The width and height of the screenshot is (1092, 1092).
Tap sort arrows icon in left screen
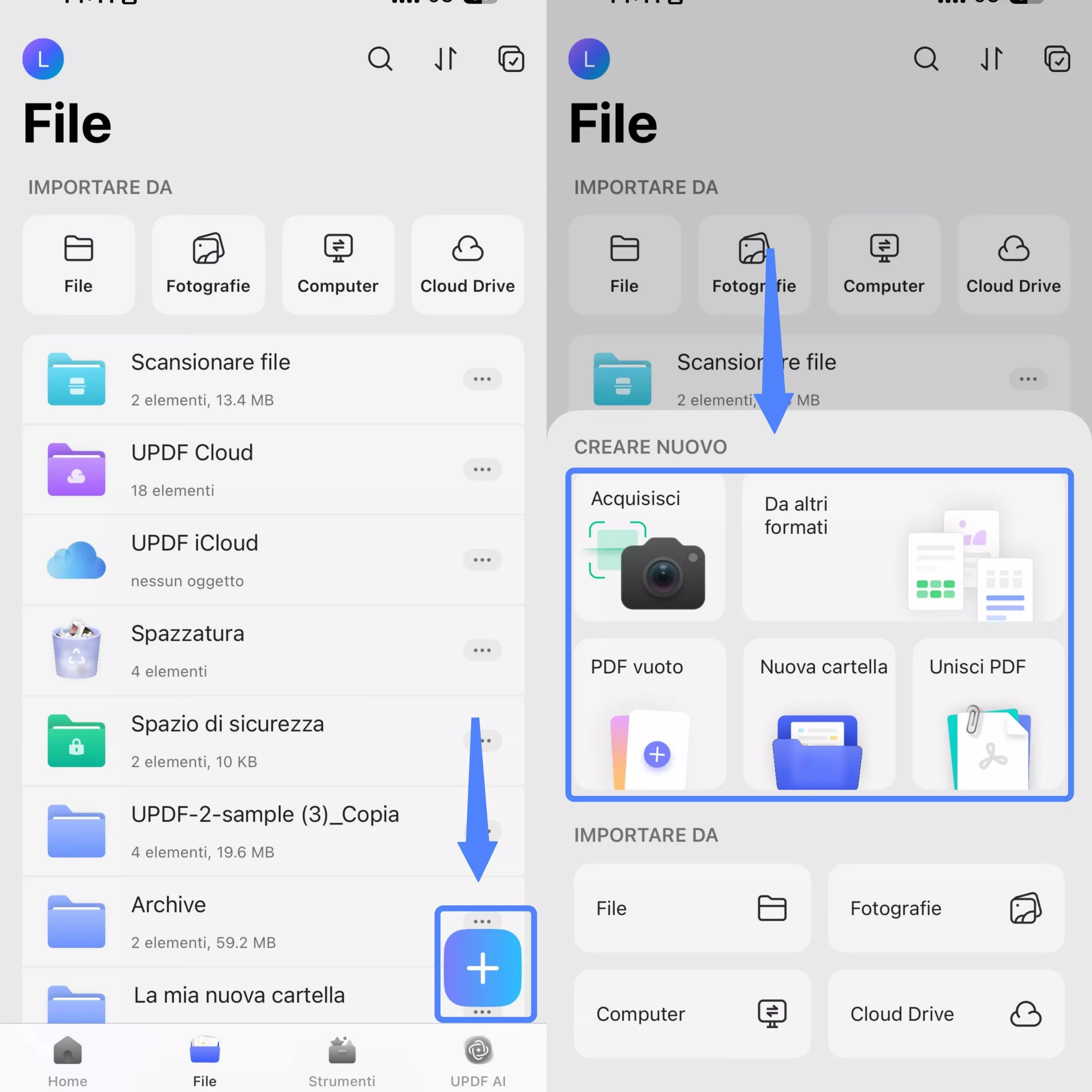(x=445, y=59)
